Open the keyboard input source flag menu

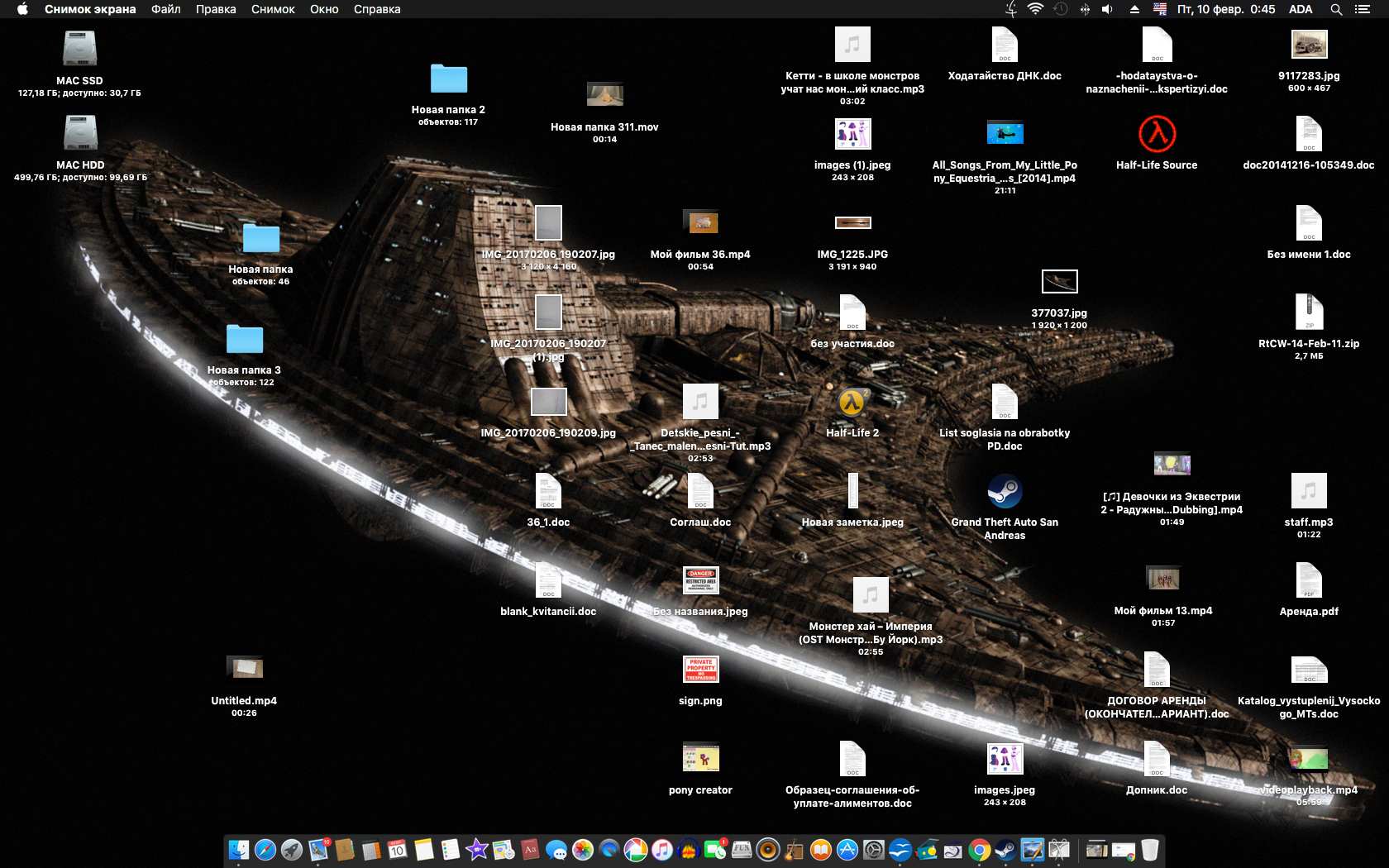tap(1160, 9)
